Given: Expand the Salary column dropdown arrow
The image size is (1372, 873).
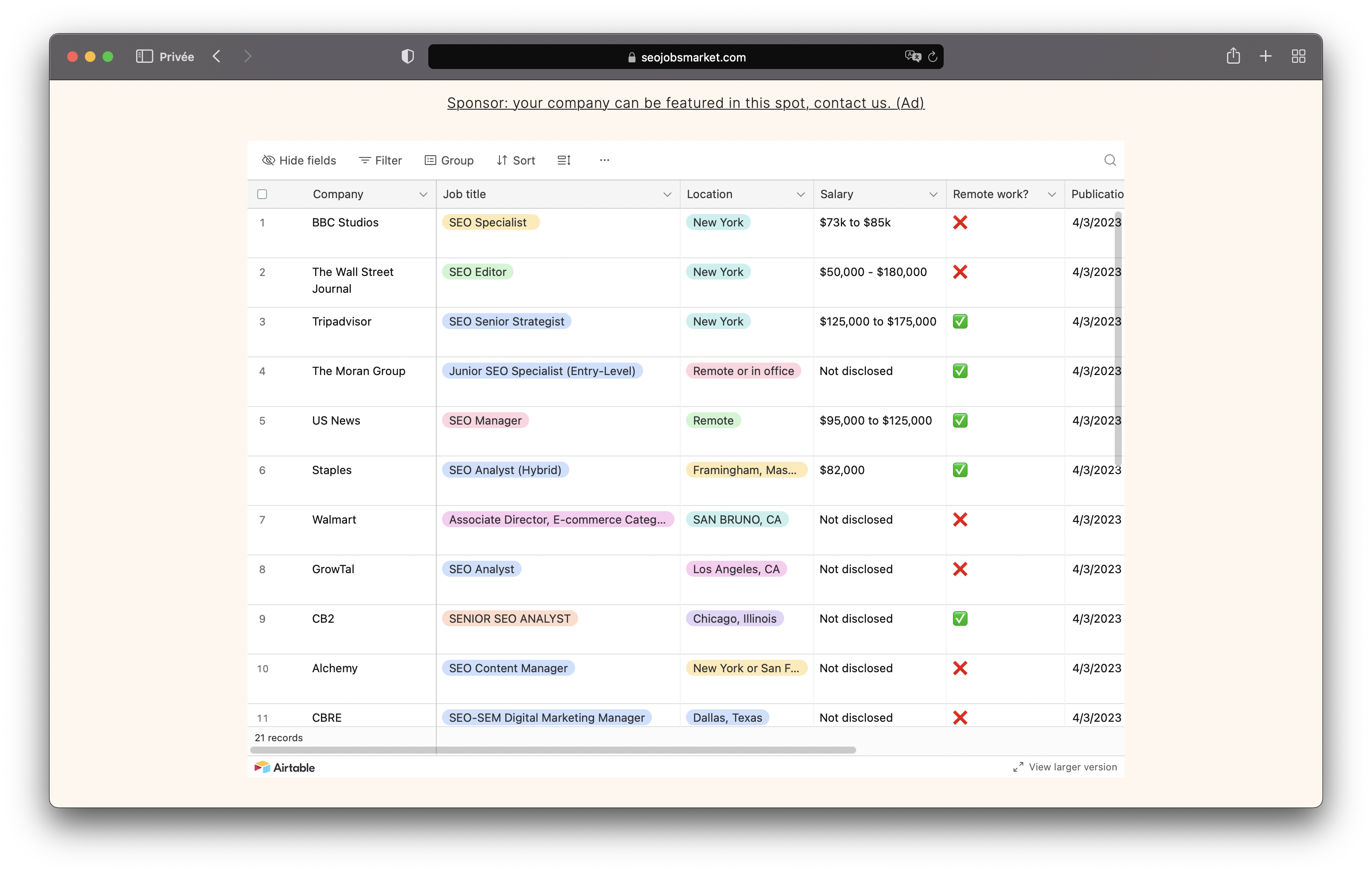Looking at the screenshot, I should [933, 195].
